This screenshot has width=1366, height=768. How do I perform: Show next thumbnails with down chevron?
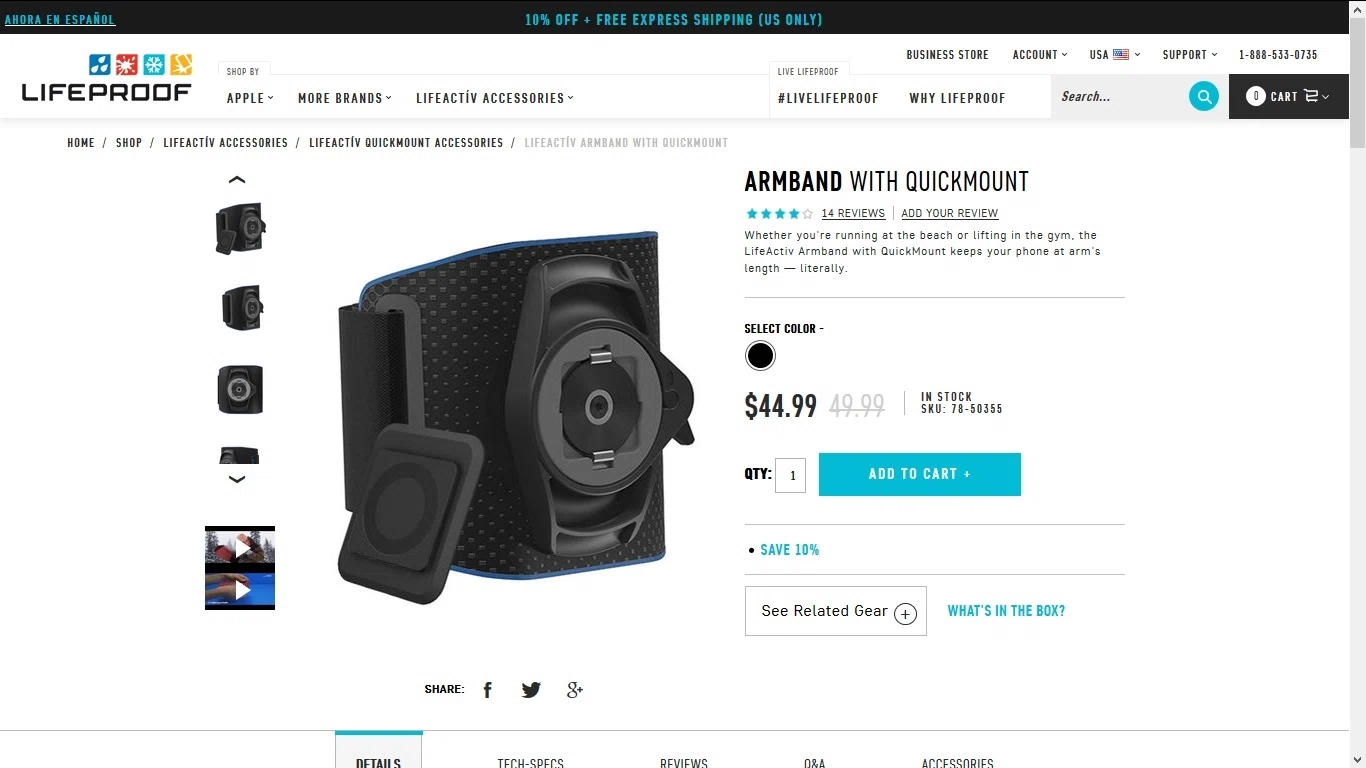click(x=237, y=479)
